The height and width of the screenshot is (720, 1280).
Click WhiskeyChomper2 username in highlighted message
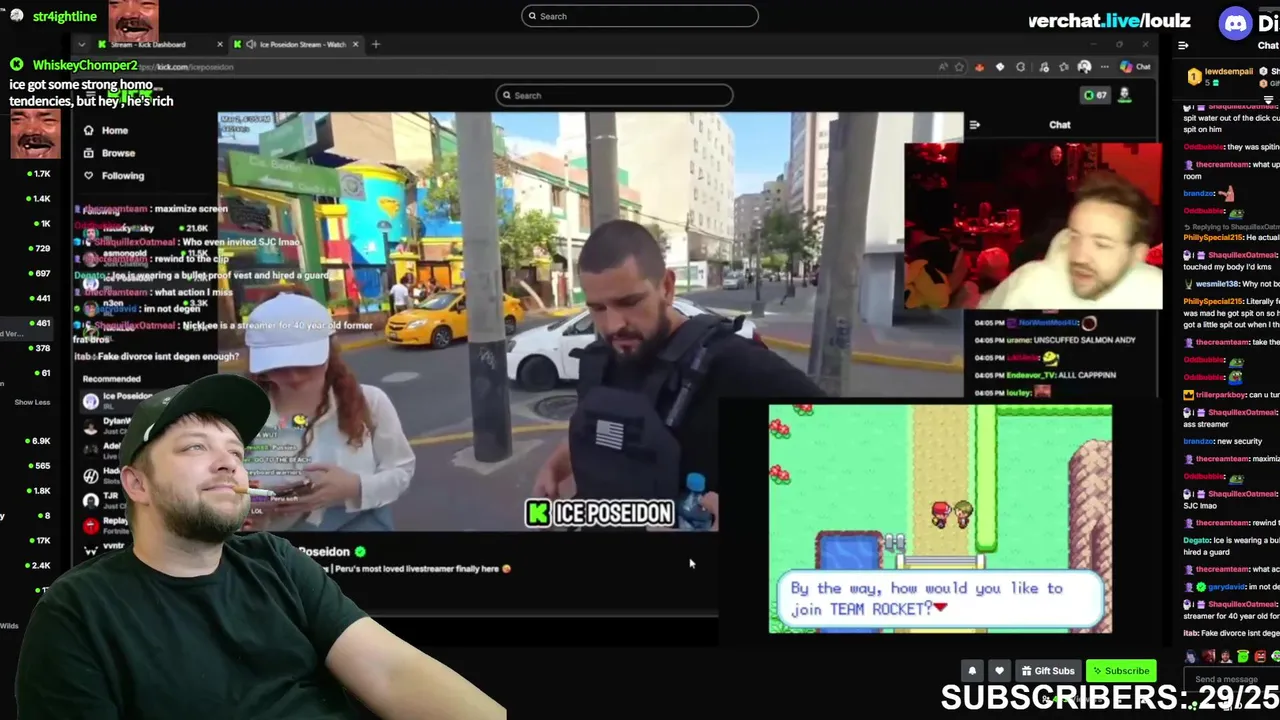point(85,65)
